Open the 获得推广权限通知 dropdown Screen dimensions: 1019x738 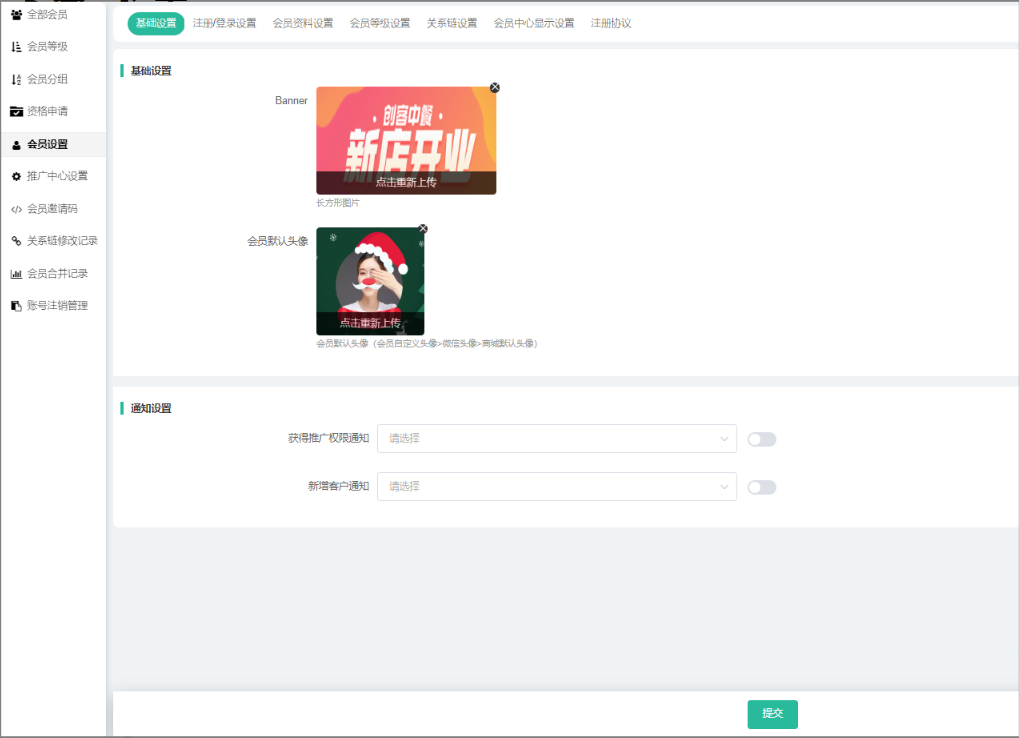[x=556, y=438]
